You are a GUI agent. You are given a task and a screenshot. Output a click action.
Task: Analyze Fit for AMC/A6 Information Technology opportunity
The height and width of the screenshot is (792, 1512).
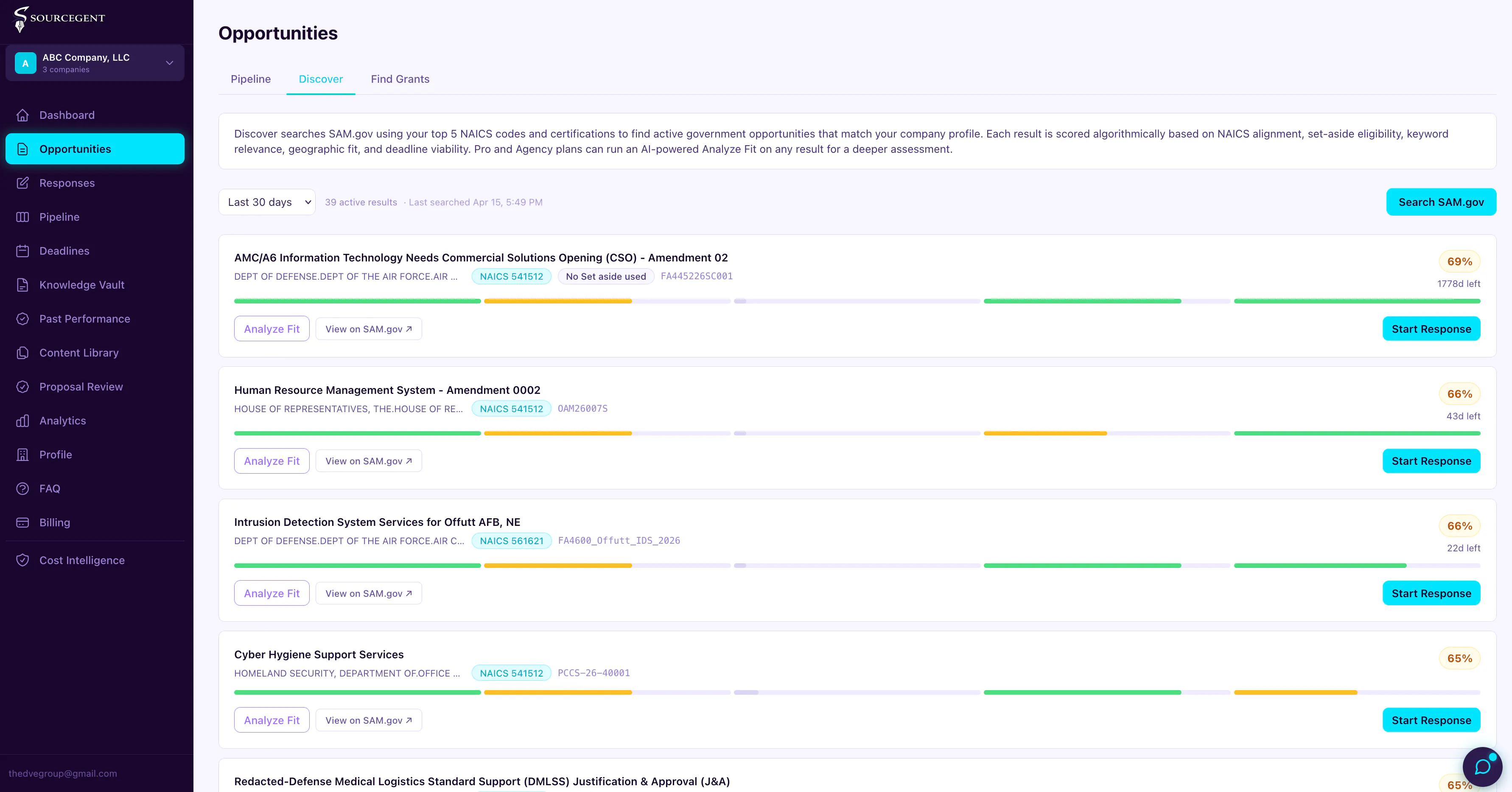(272, 329)
